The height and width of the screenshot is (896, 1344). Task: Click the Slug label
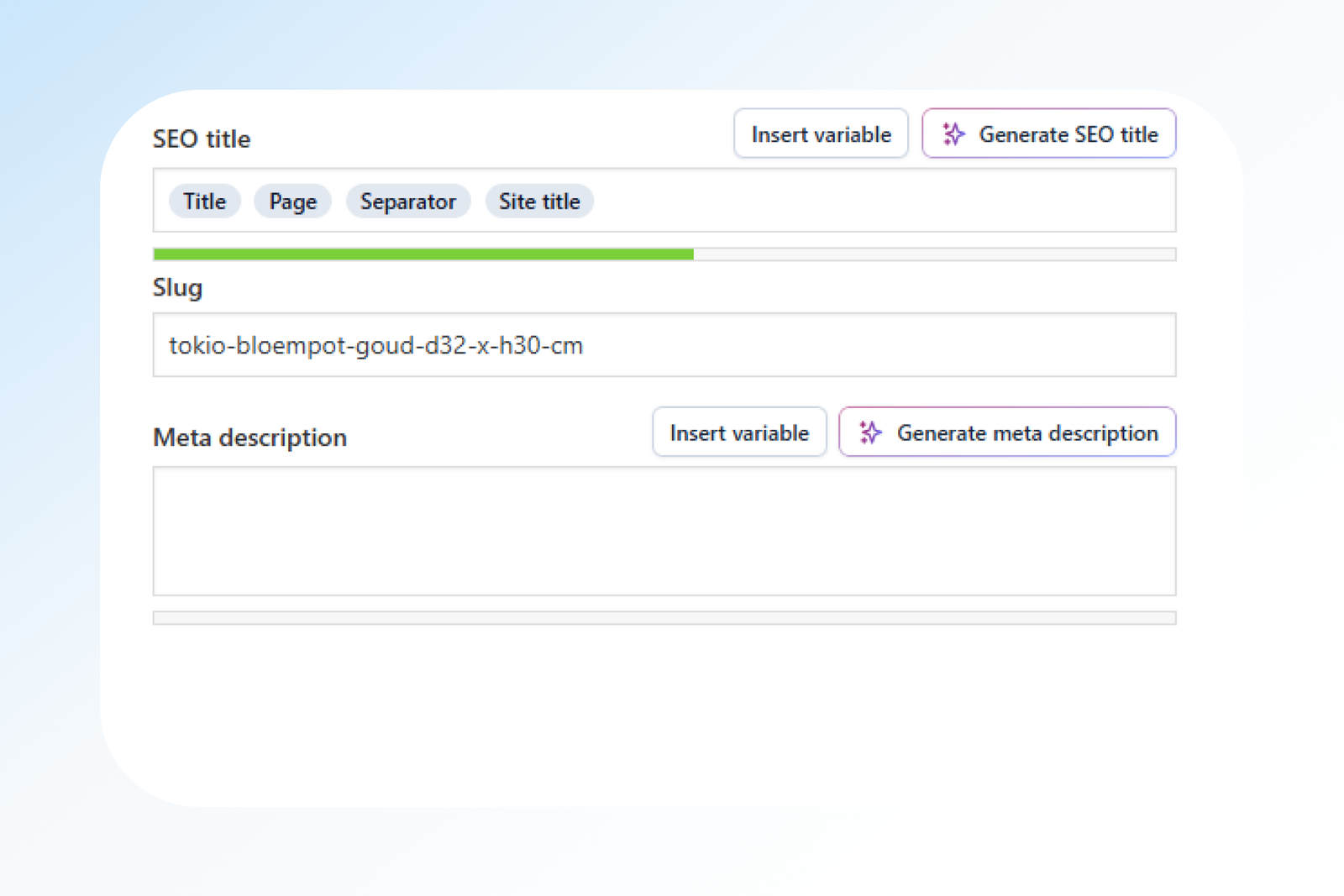177,288
